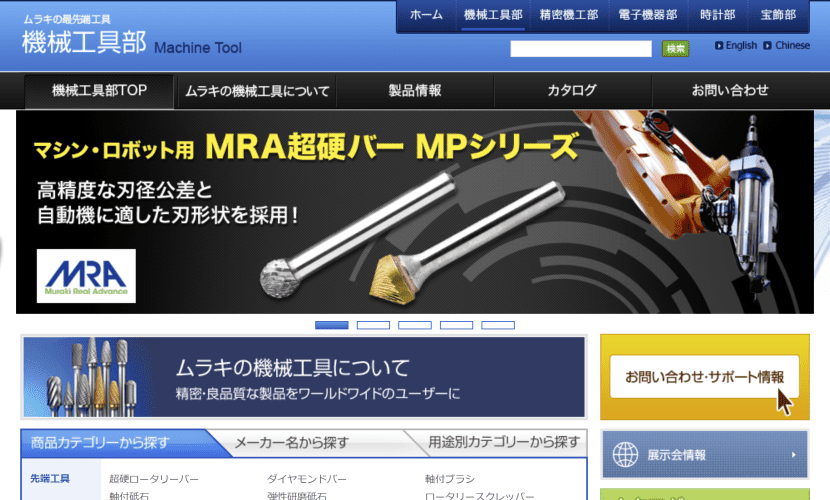
Task: Open the カタログ nav item
Action: (572, 90)
